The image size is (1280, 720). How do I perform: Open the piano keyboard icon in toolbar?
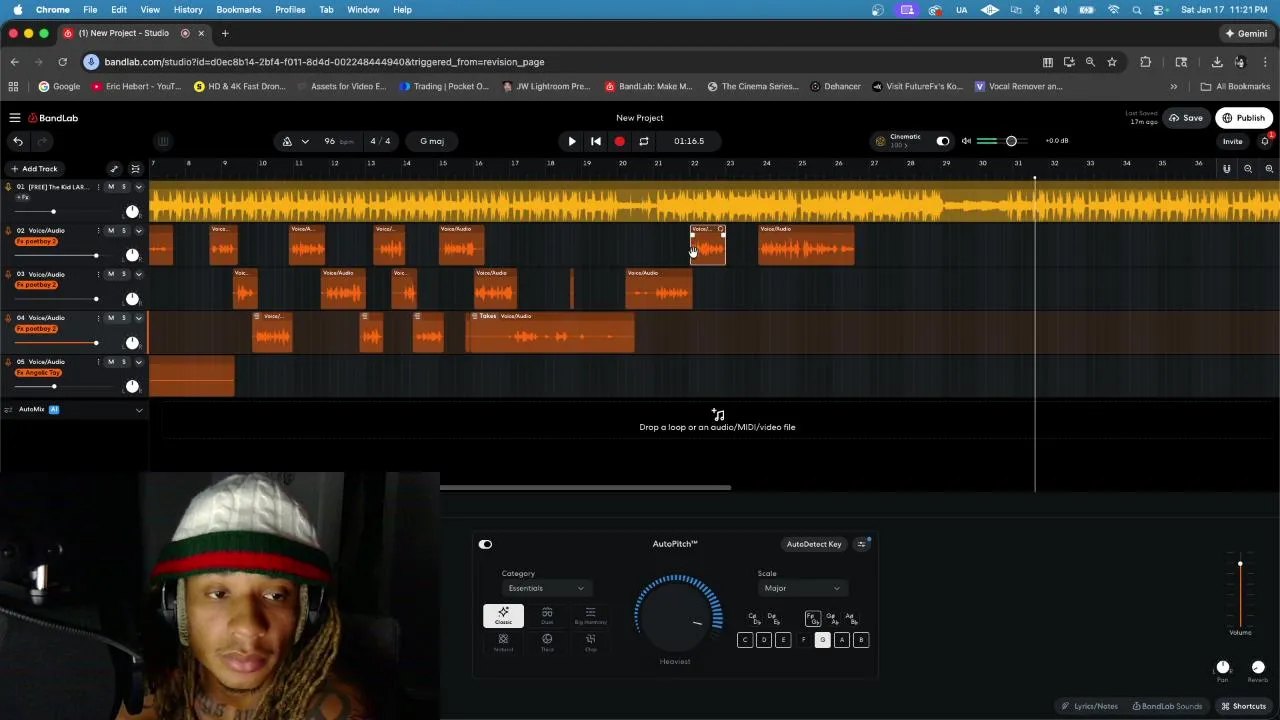click(x=163, y=141)
